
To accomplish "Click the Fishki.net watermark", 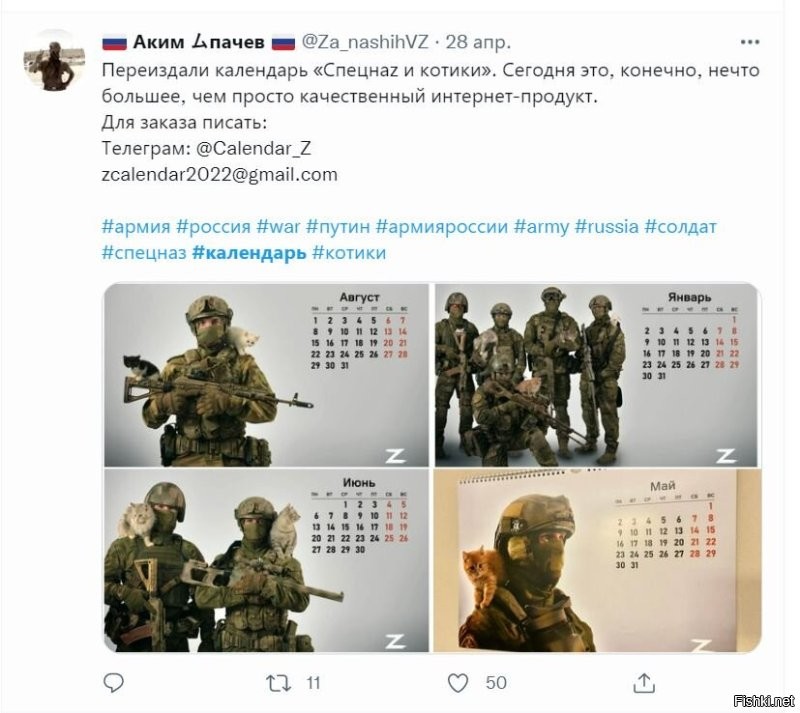I will tap(763, 701).
